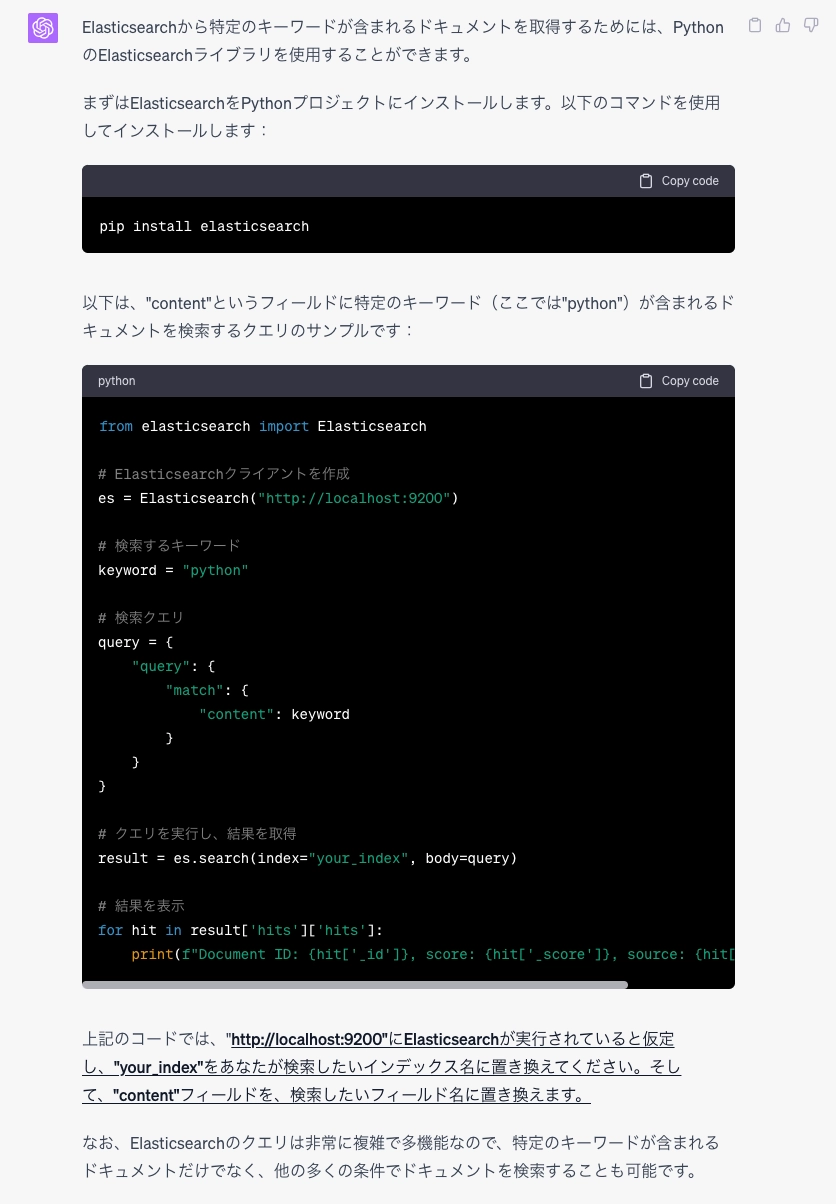Click the bold "your_index" text in the explanation
This screenshot has height=1204, width=836.
158,1067
